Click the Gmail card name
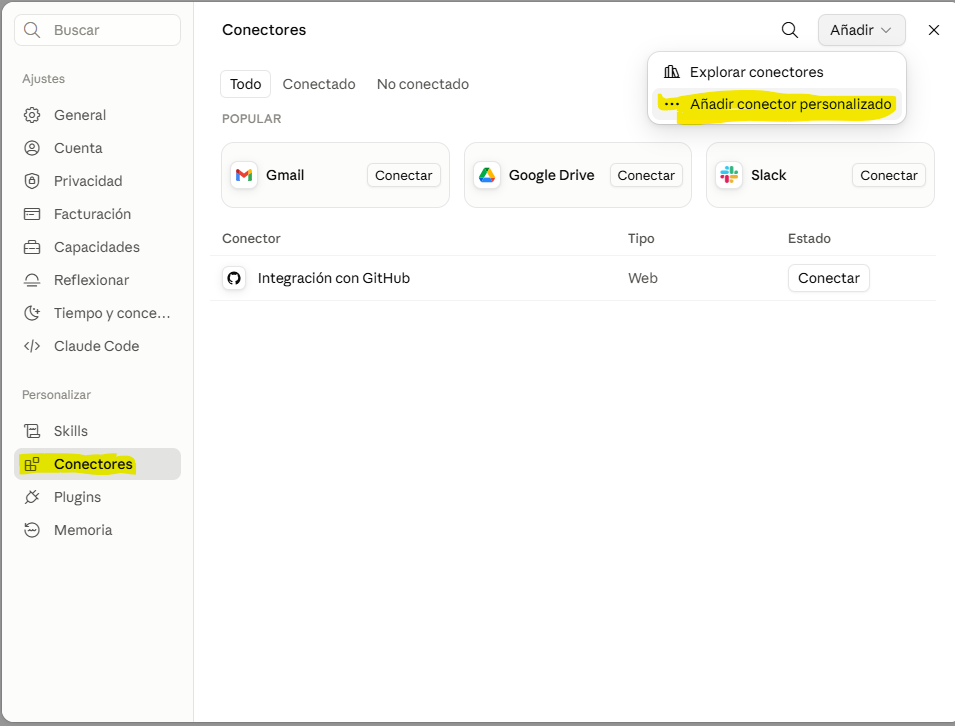This screenshot has width=955, height=726. pos(285,175)
